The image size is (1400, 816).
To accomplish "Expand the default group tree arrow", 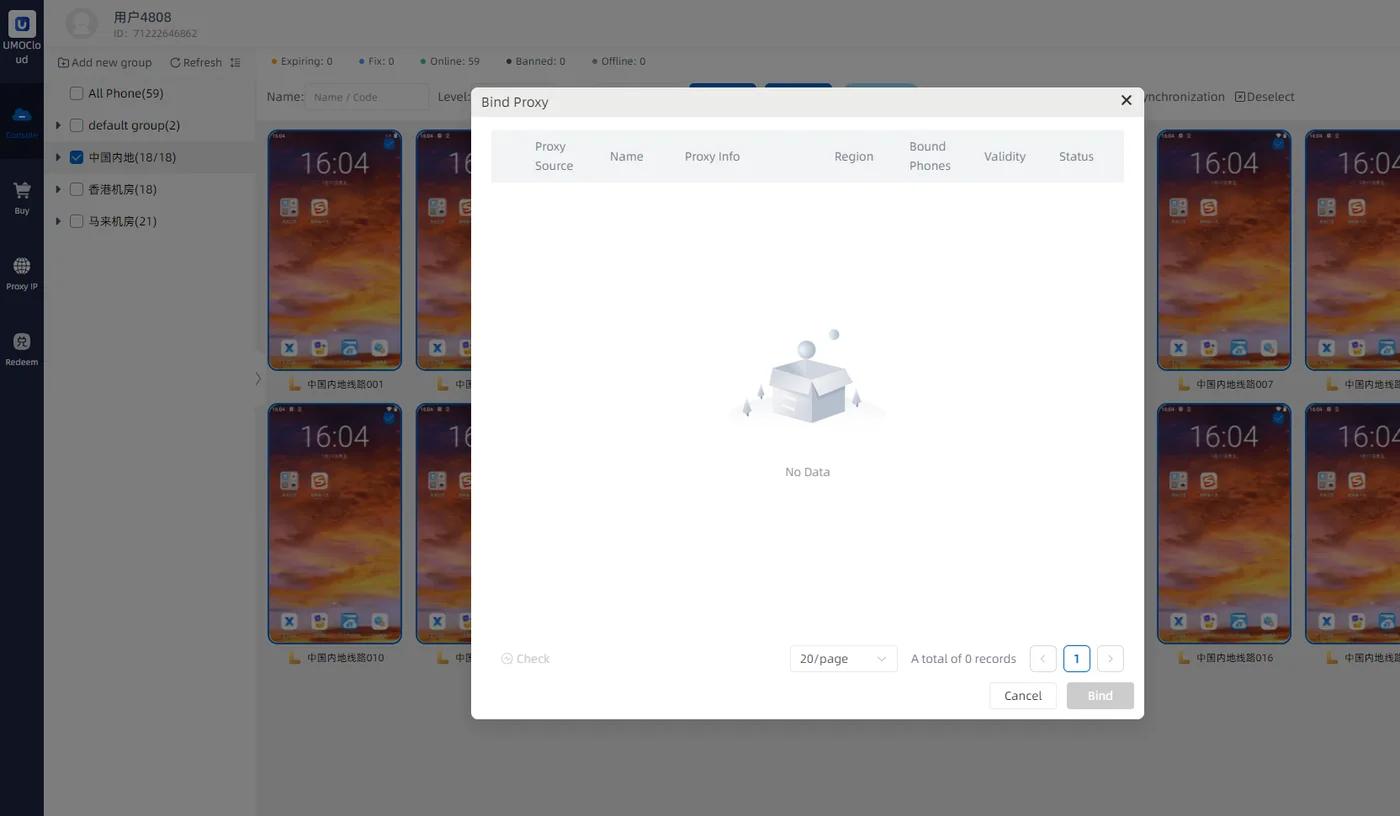I will [58, 125].
